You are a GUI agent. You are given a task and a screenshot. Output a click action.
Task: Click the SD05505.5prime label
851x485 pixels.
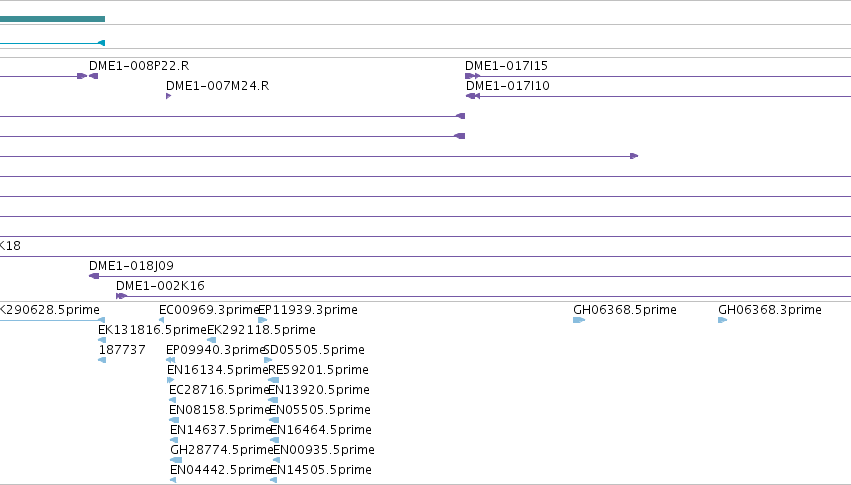(314, 350)
